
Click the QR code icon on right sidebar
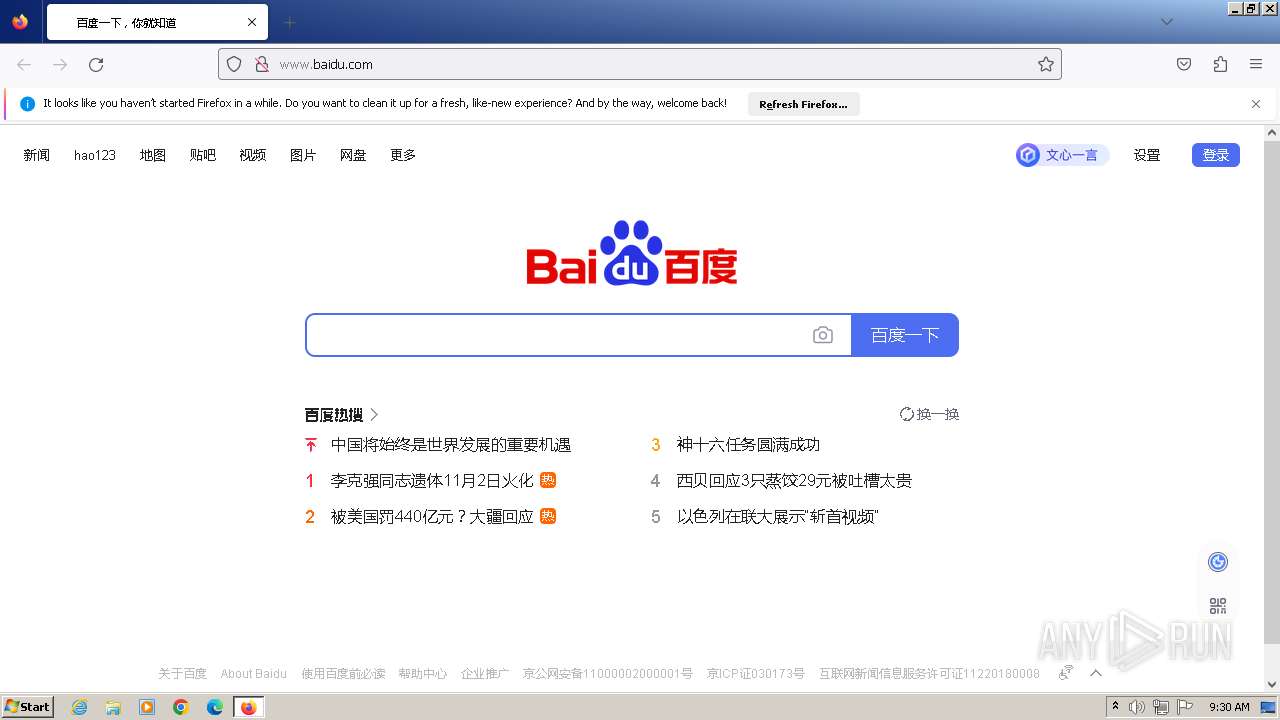click(x=1218, y=606)
